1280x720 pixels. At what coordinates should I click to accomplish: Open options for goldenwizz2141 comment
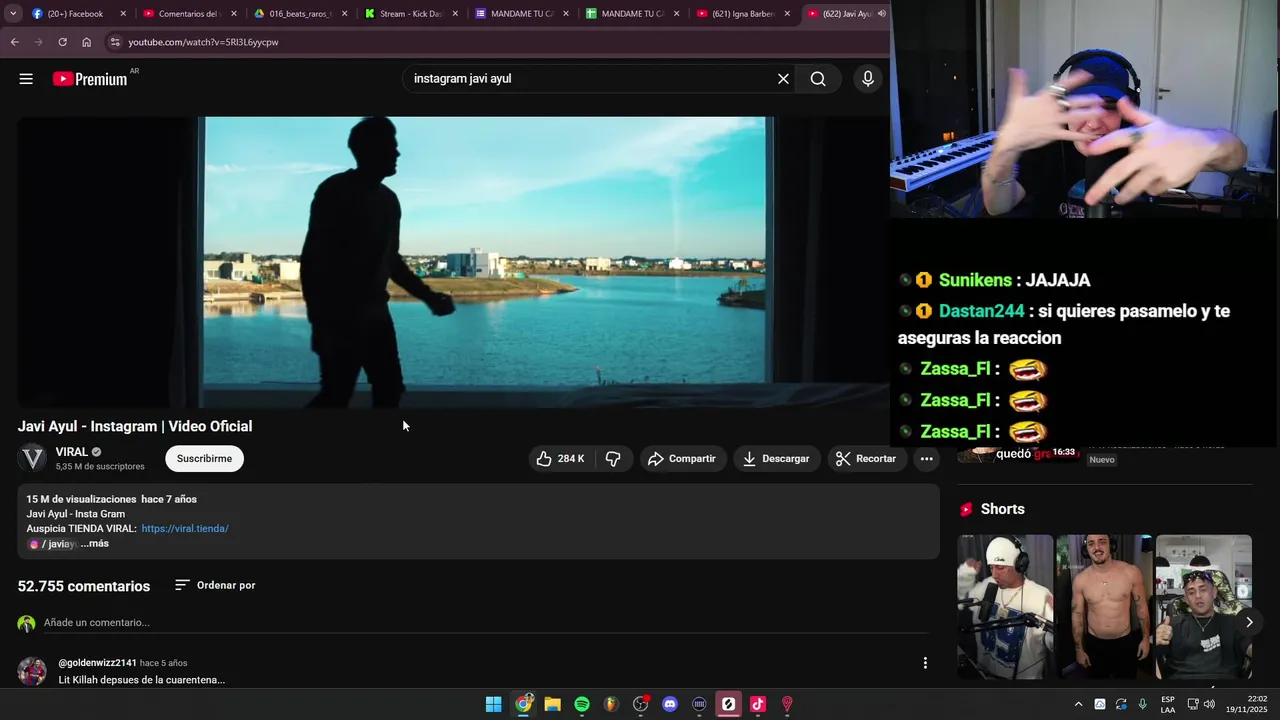tap(925, 663)
